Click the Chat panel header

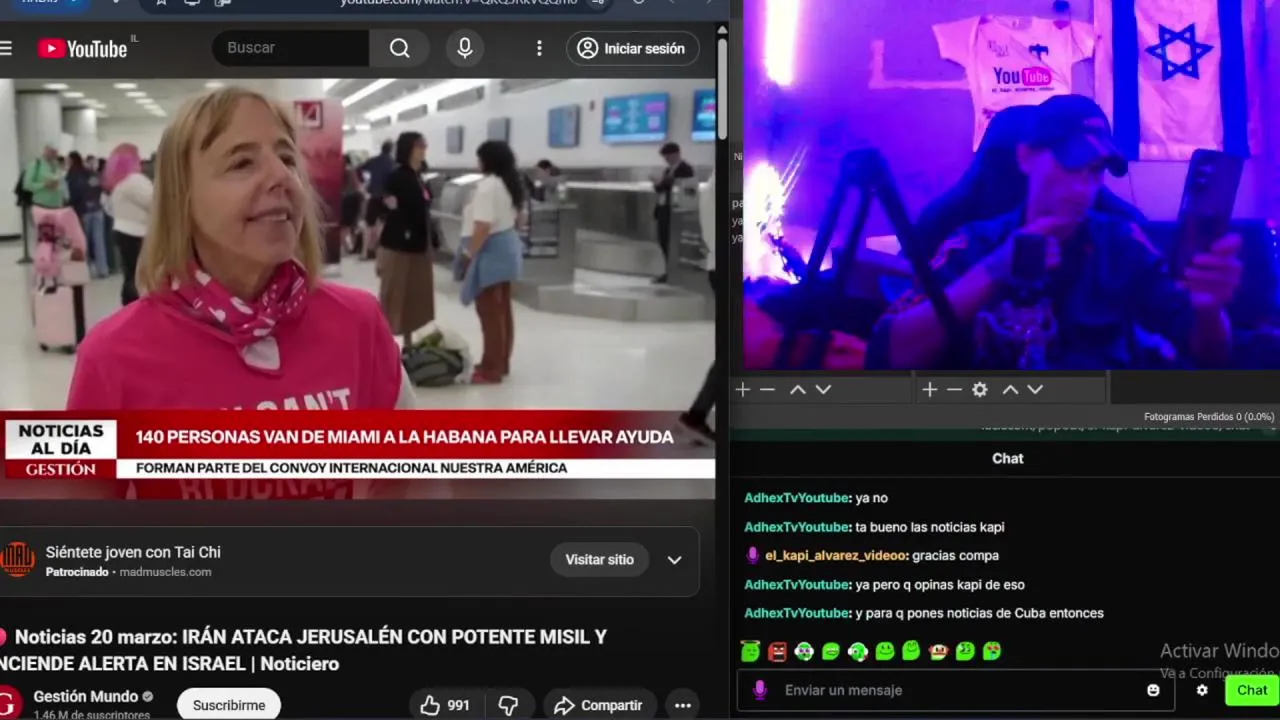tap(1007, 458)
